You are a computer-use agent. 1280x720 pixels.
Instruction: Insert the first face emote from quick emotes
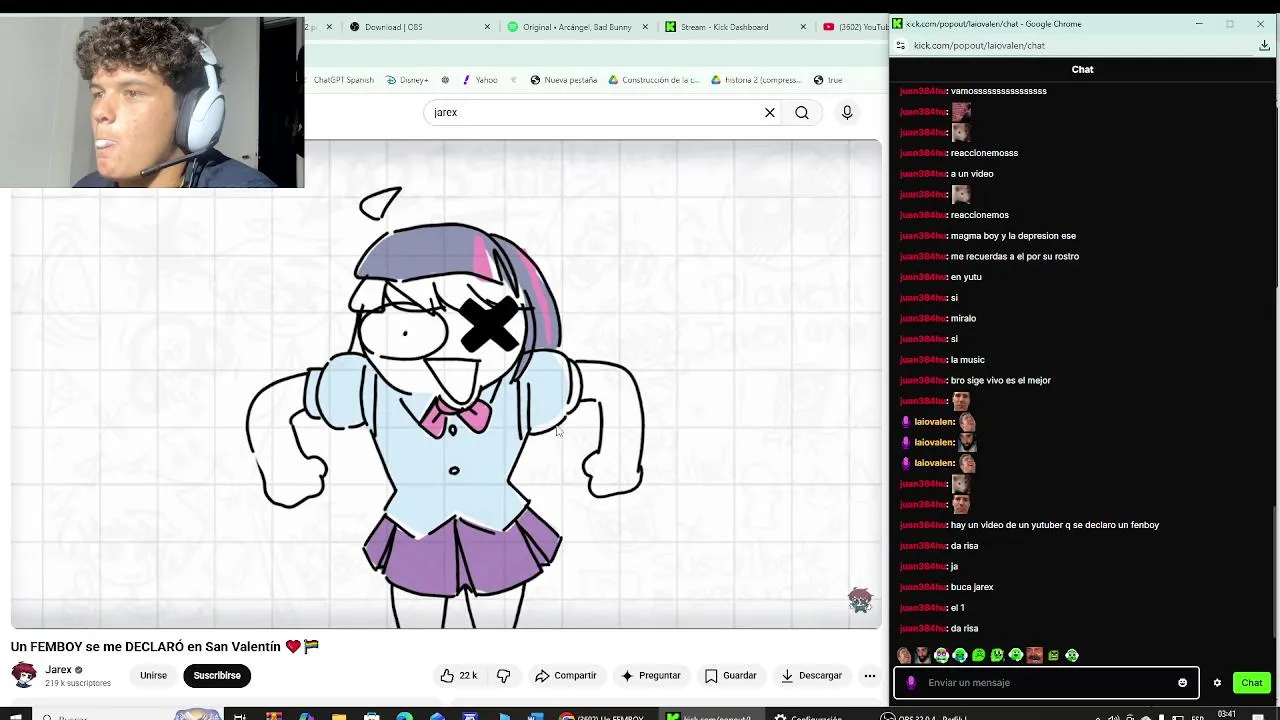coord(904,655)
